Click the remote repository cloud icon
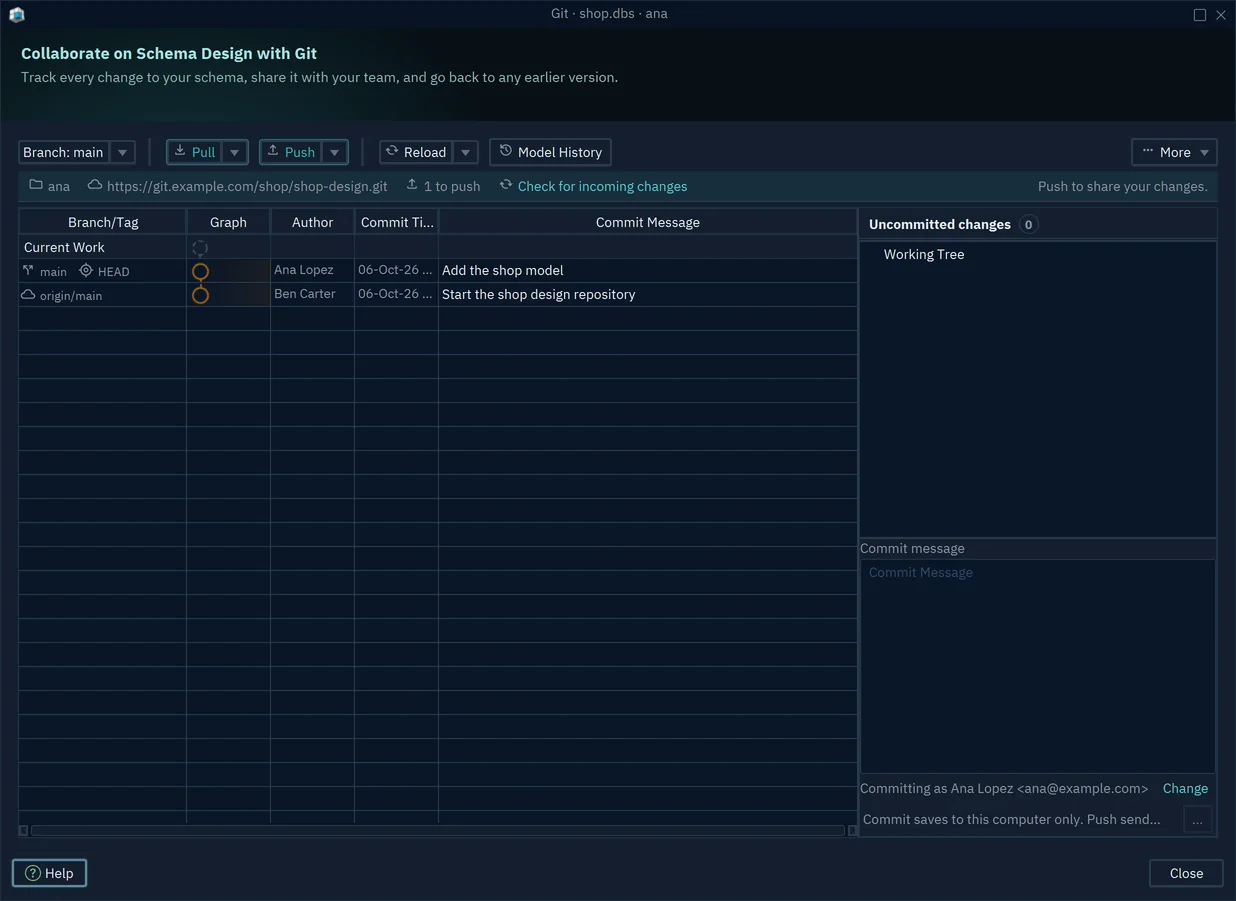Screen dimensions: 1236x901 (95, 185)
